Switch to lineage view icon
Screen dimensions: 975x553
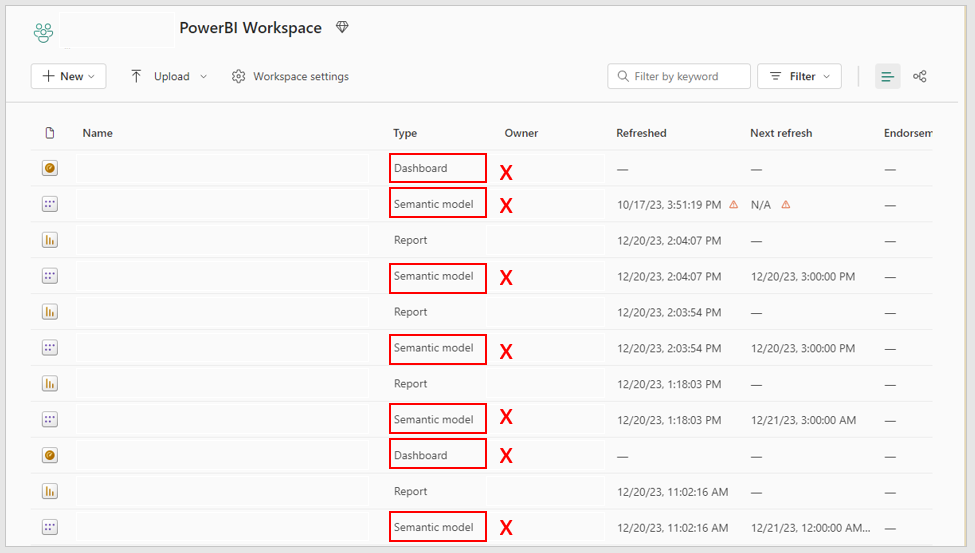[x=920, y=77]
